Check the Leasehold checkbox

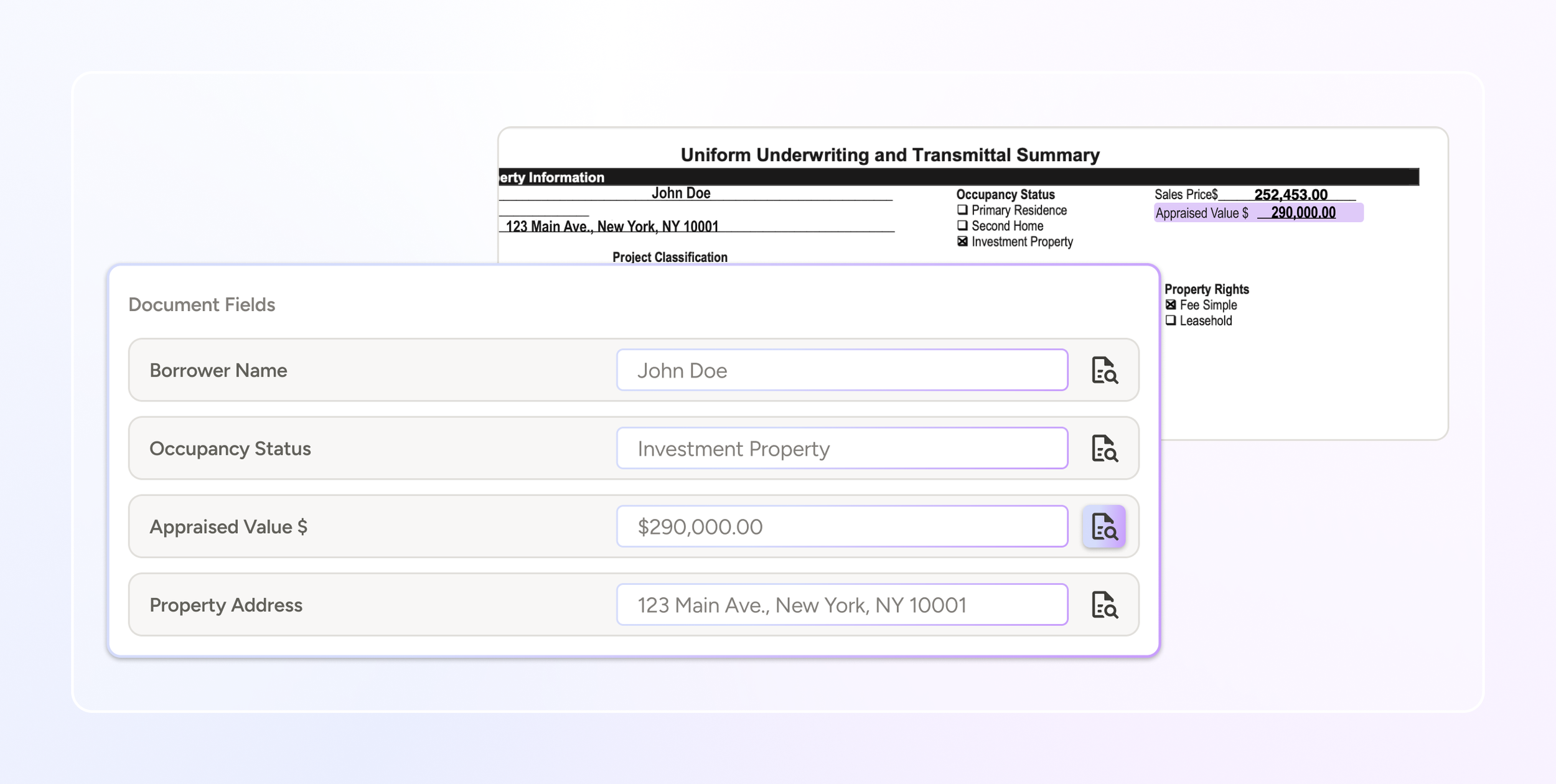(1171, 320)
